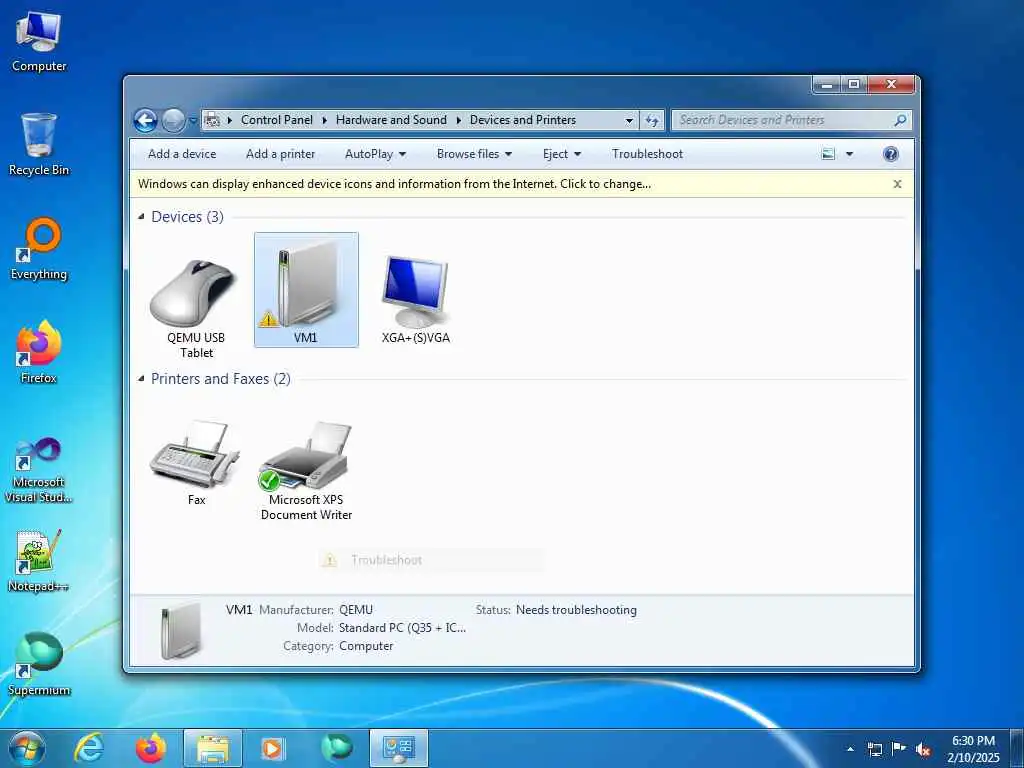Open the AutoPlay dropdown
This screenshot has height=768, width=1024.
tap(376, 154)
